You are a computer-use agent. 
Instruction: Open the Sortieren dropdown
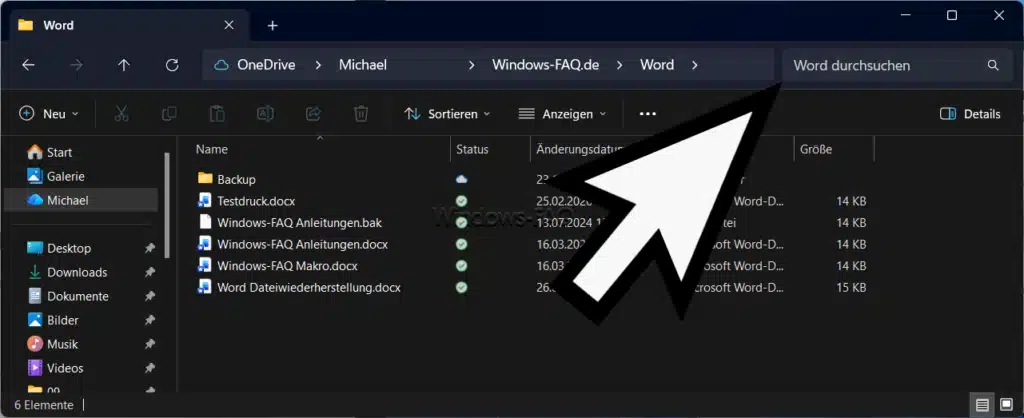(447, 114)
